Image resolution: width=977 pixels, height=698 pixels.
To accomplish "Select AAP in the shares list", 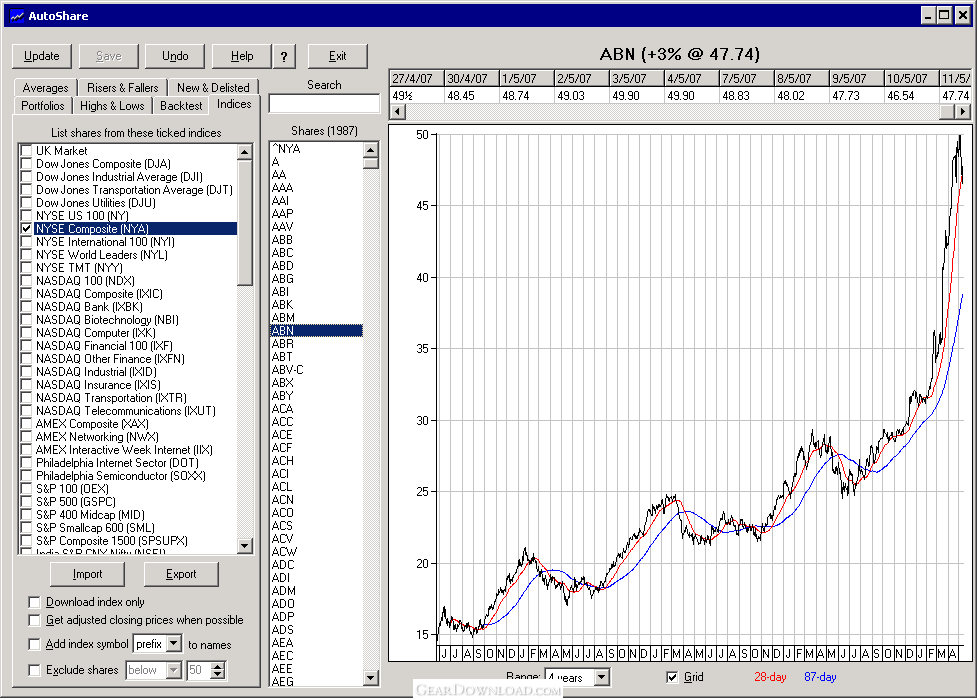I will (316, 214).
